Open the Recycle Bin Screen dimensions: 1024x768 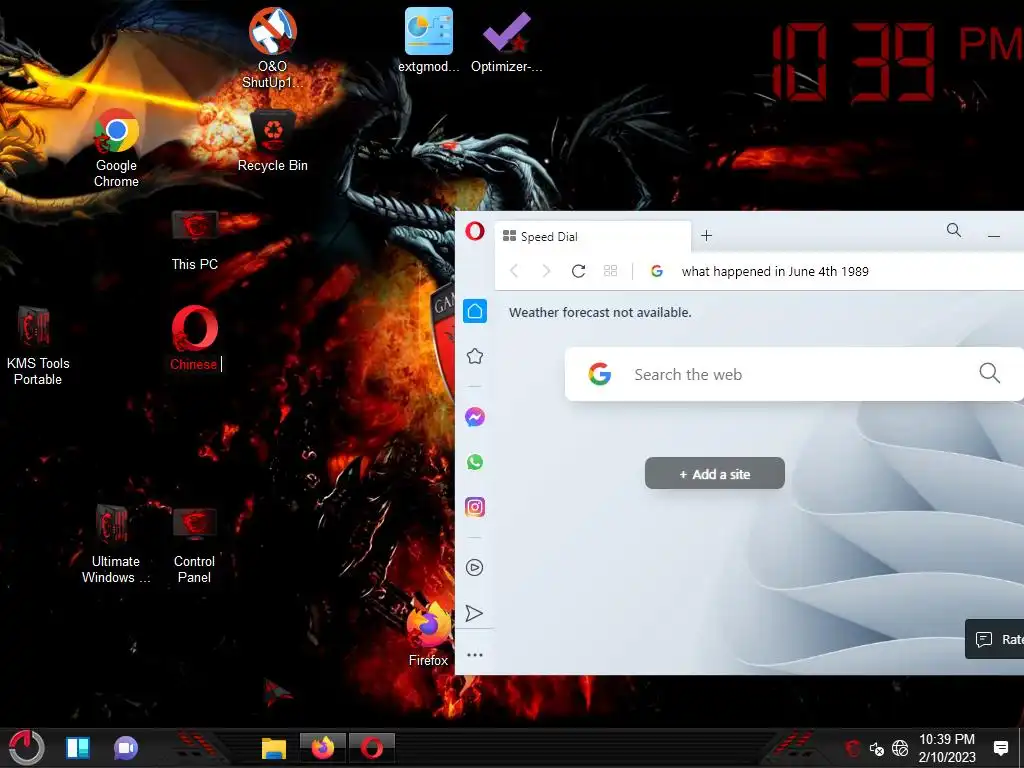click(x=272, y=140)
